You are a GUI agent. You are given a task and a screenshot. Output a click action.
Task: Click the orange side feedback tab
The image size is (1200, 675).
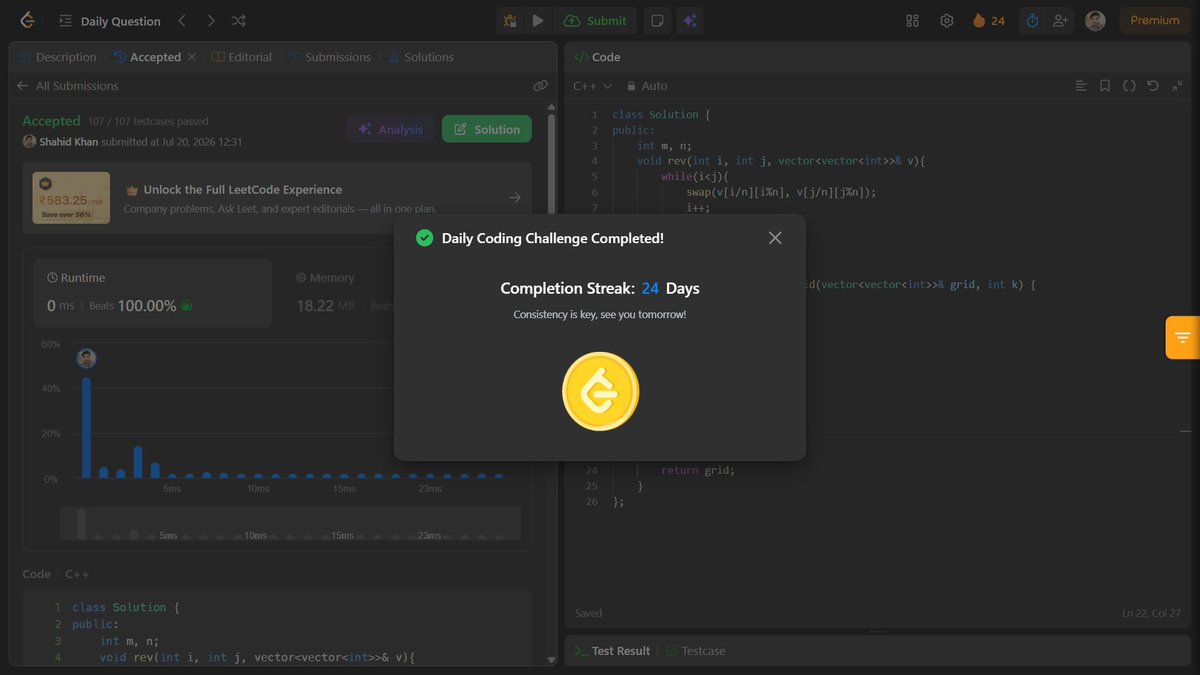point(1183,337)
